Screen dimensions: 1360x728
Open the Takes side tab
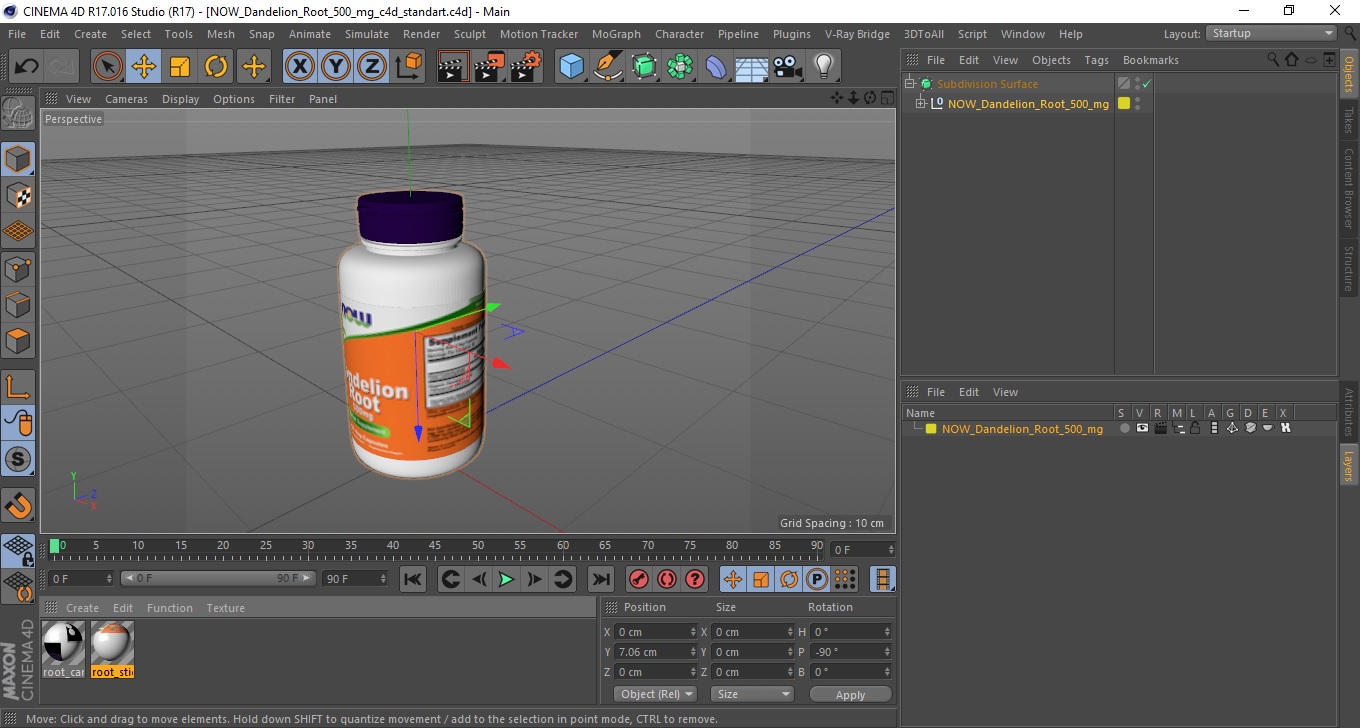pos(1349,119)
